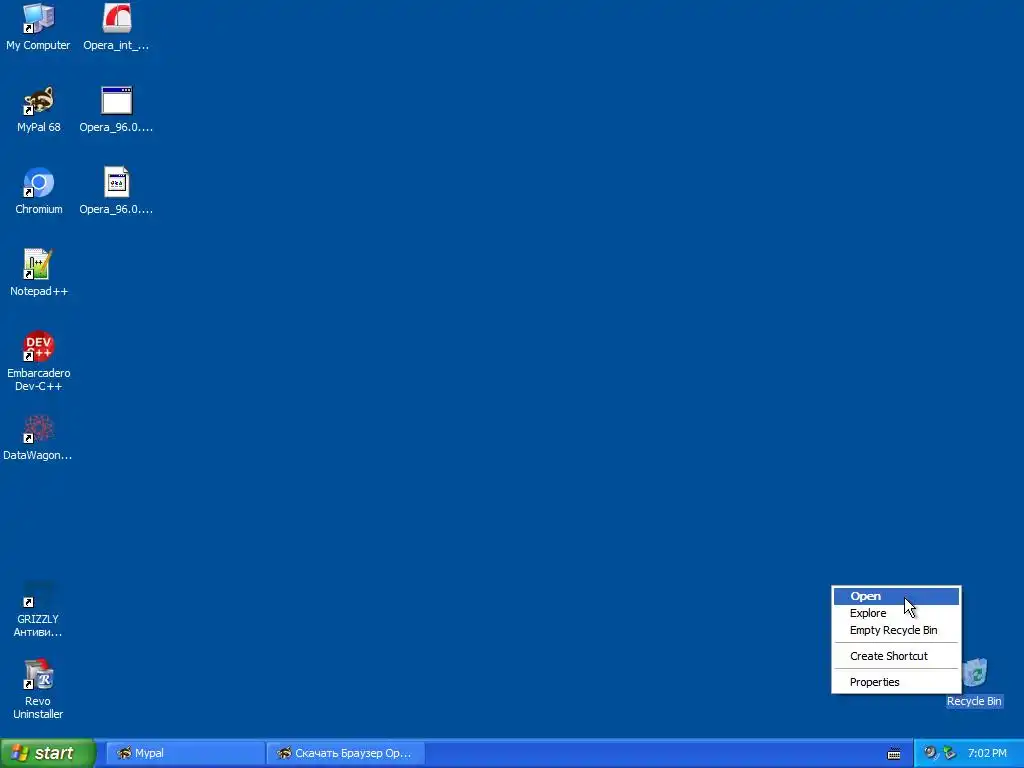
Task: Open Properties from the context menu
Action: [896, 682]
